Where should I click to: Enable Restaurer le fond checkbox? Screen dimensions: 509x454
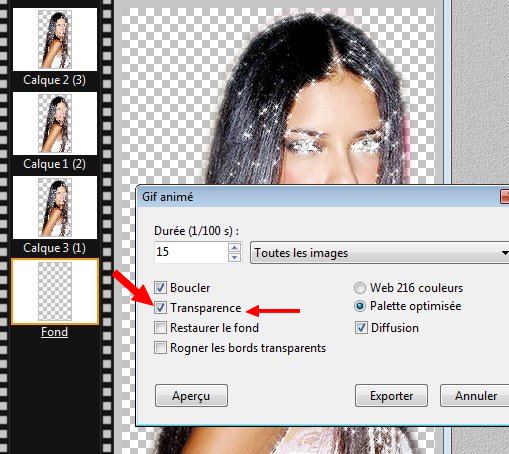coord(160,327)
